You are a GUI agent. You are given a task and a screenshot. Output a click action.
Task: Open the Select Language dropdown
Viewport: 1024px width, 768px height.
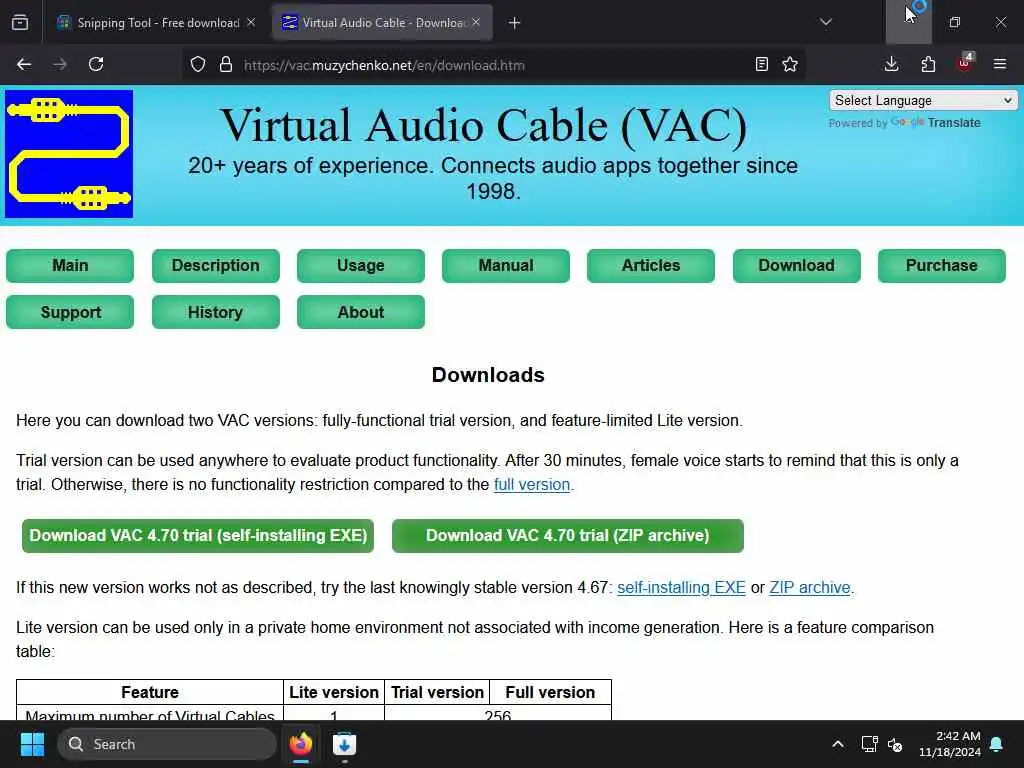[923, 101]
